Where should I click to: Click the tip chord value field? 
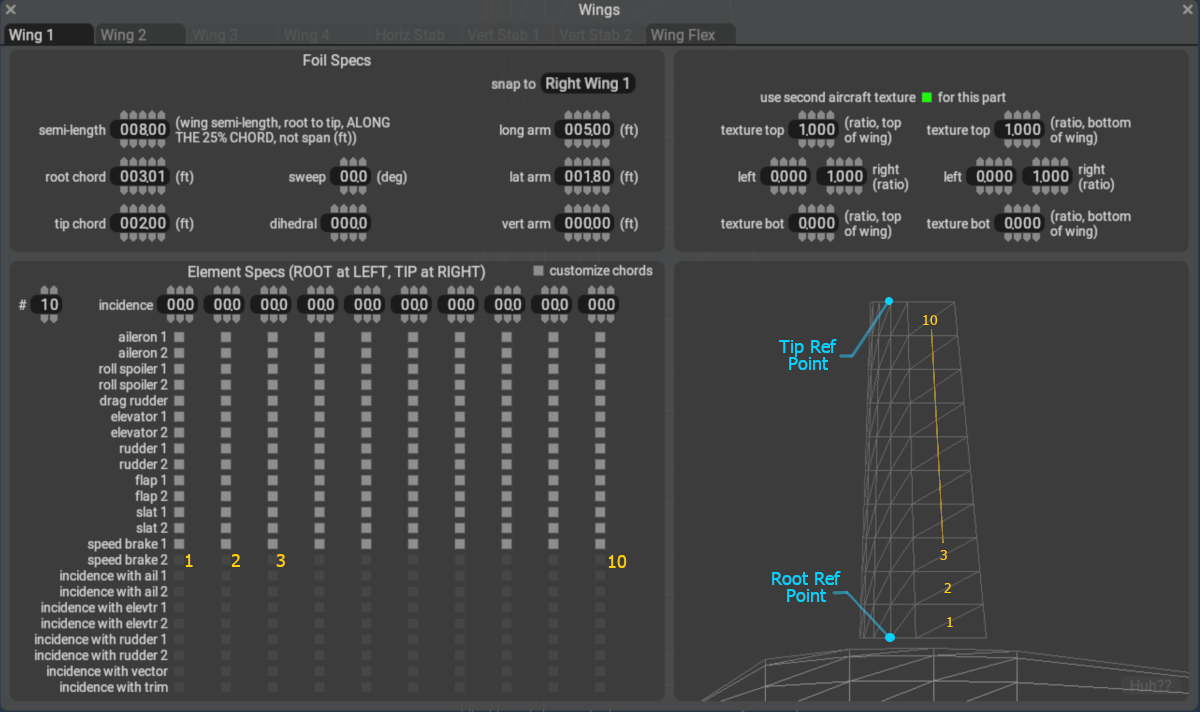tap(139, 224)
